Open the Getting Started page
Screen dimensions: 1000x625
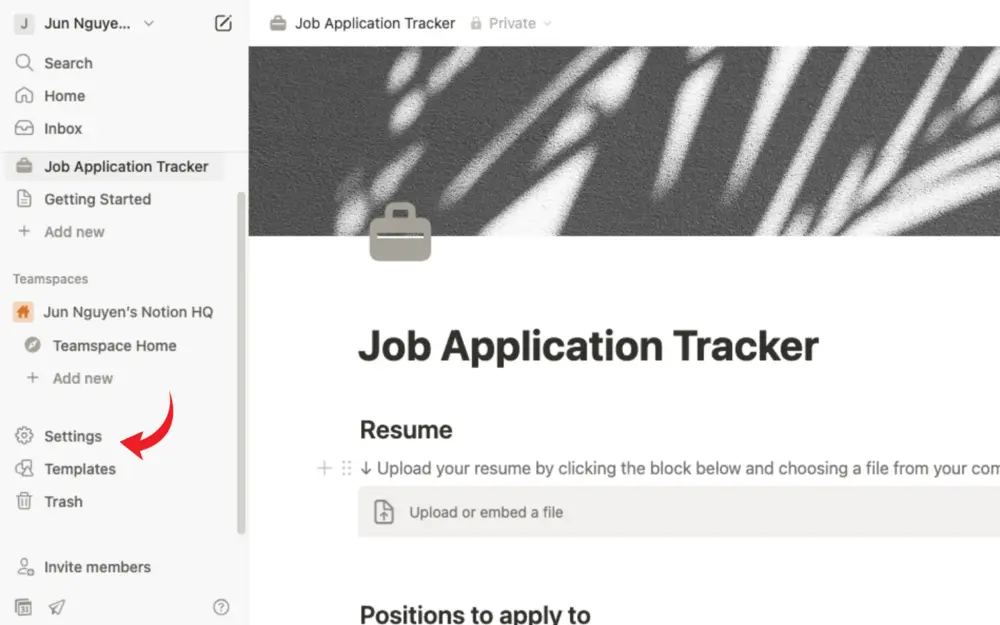[x=98, y=199]
